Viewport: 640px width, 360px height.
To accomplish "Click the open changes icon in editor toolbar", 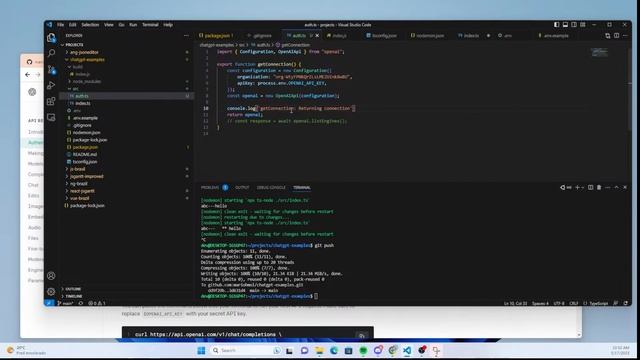I will click(608, 36).
